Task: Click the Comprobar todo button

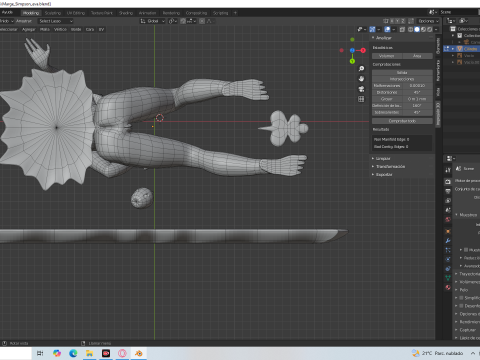Action: pos(402,121)
